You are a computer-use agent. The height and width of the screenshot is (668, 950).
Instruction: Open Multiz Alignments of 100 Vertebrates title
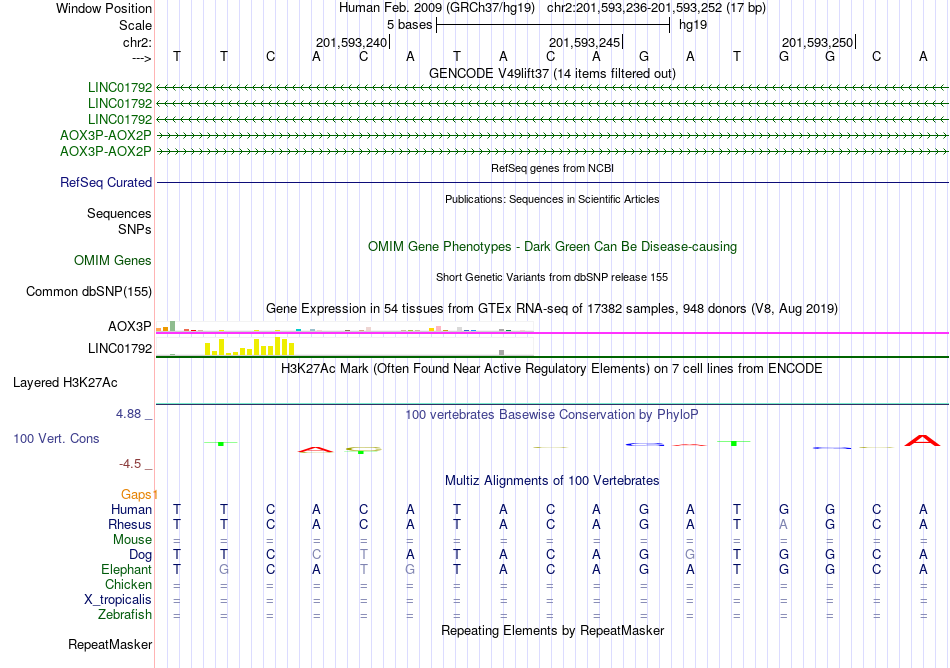(x=552, y=480)
